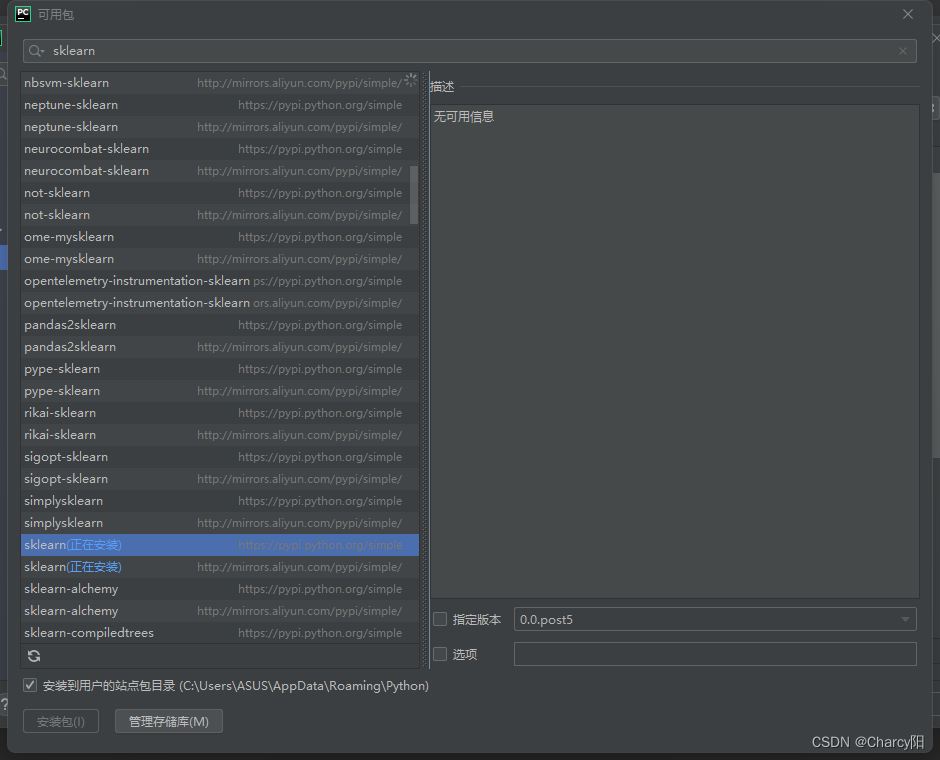The height and width of the screenshot is (760, 940).
Task: Enable the specify version checkbox
Action: [x=440, y=619]
